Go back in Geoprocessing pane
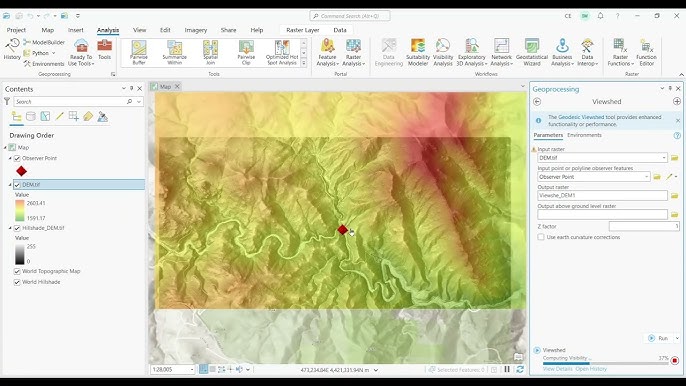Image resolution: width=686 pixels, height=386 pixels. pyautogui.click(x=537, y=102)
